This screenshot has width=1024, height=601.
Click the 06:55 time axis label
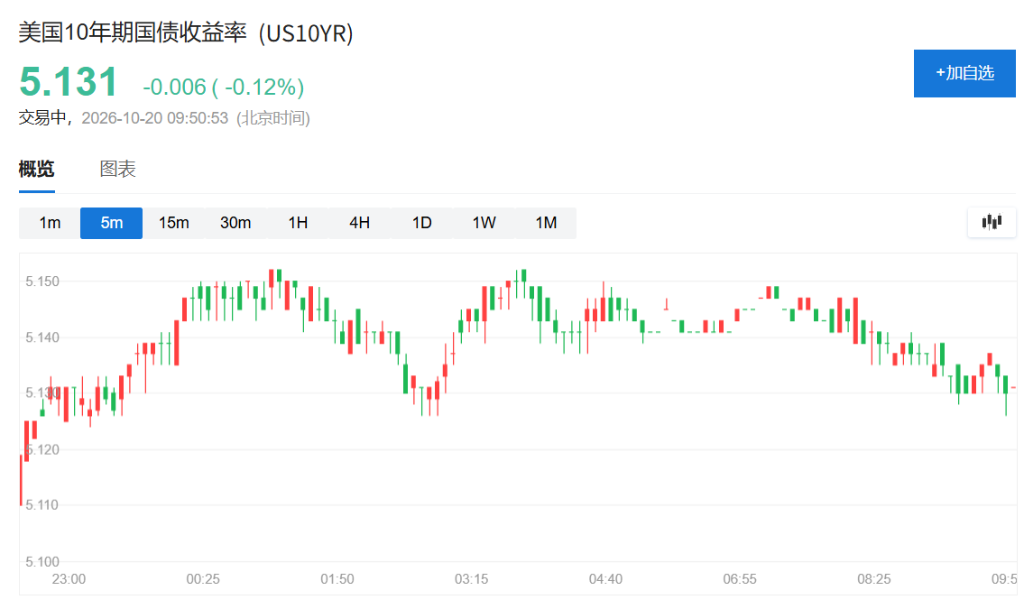740,579
